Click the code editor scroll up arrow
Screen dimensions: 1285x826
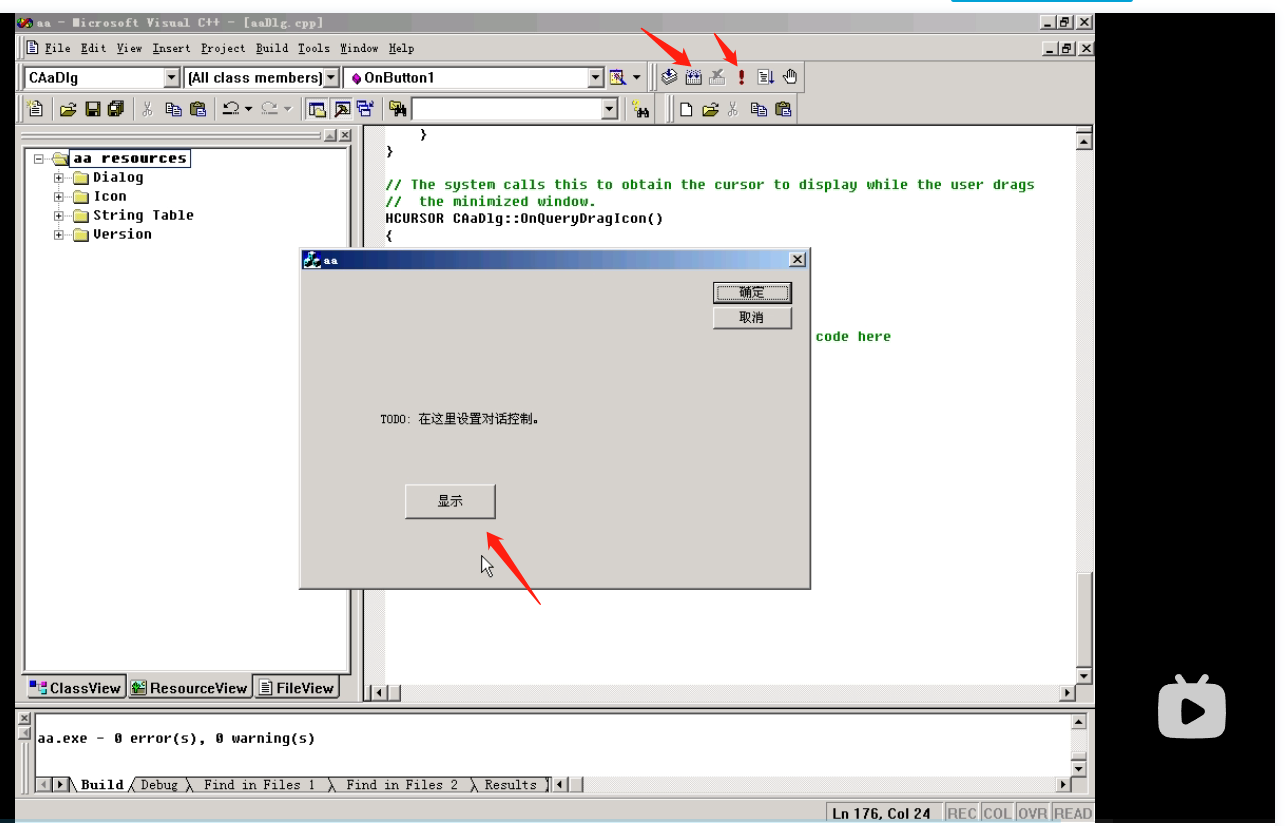[x=1084, y=141]
